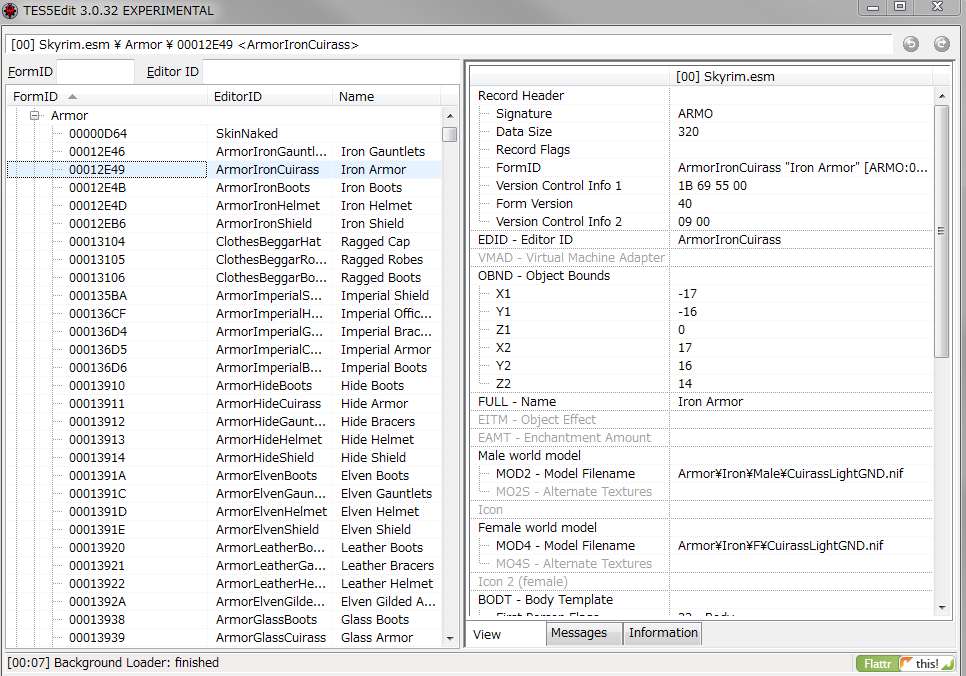Click the TES5Edit app icon in title bar
Screen dimensions: 966x676
click(x=10, y=10)
